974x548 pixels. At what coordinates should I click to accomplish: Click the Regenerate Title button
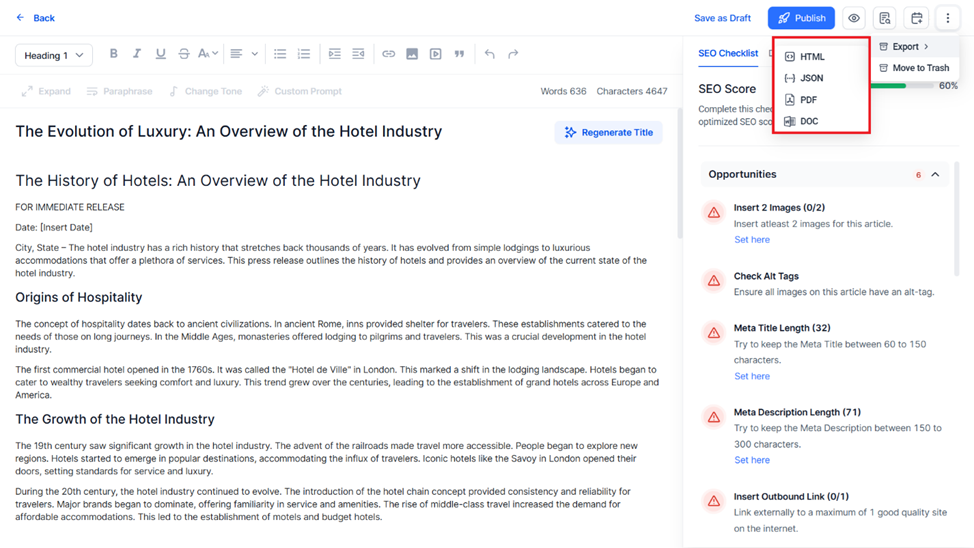(x=608, y=132)
